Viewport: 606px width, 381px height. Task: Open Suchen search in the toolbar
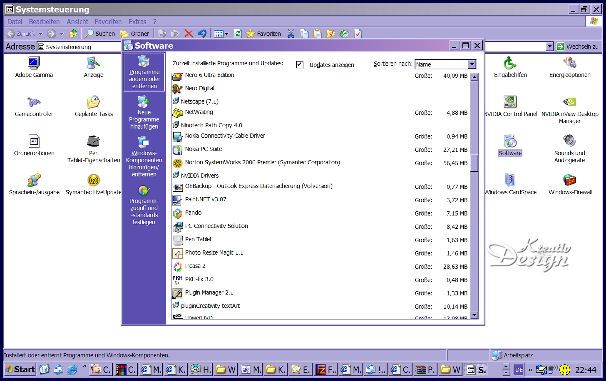tap(101, 34)
